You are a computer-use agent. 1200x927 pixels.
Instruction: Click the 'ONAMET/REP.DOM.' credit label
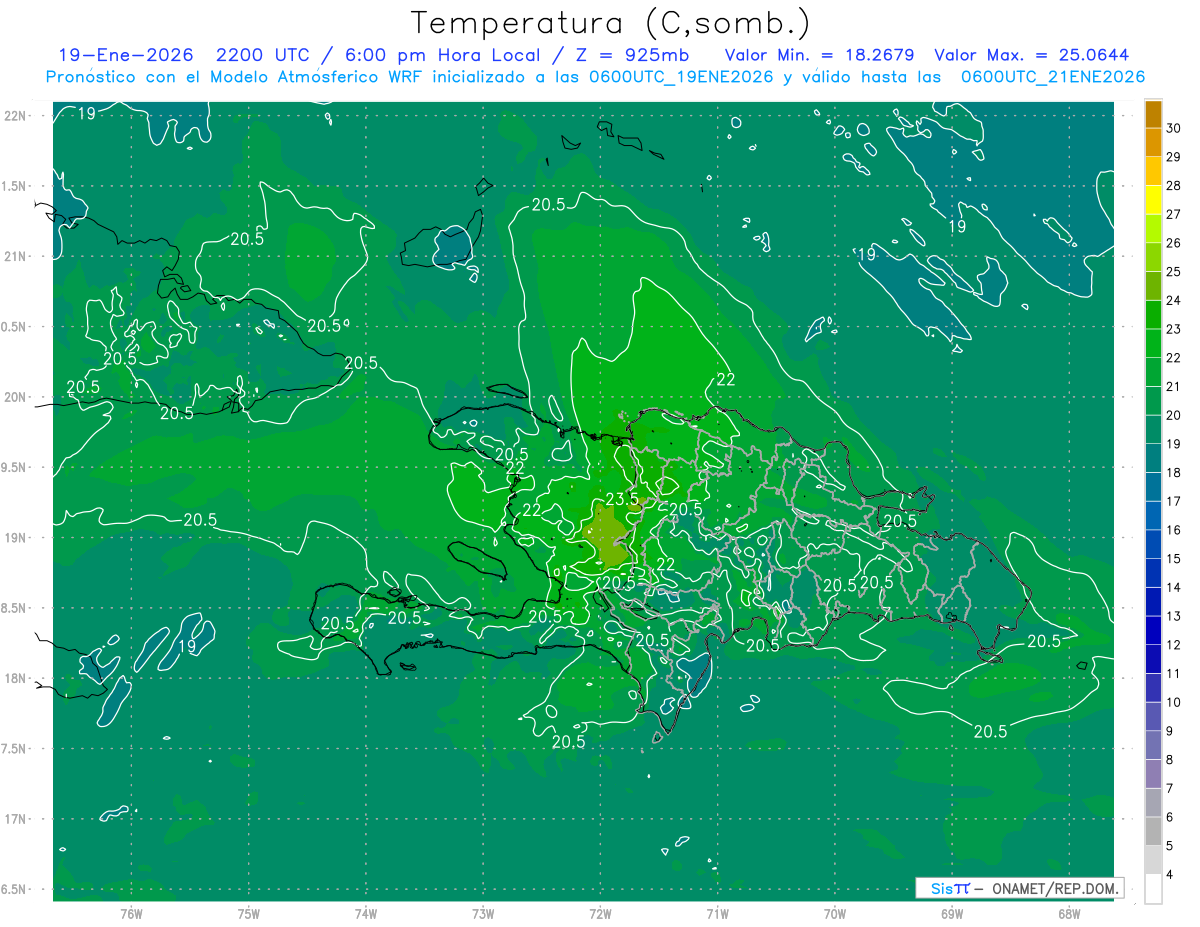click(1056, 888)
